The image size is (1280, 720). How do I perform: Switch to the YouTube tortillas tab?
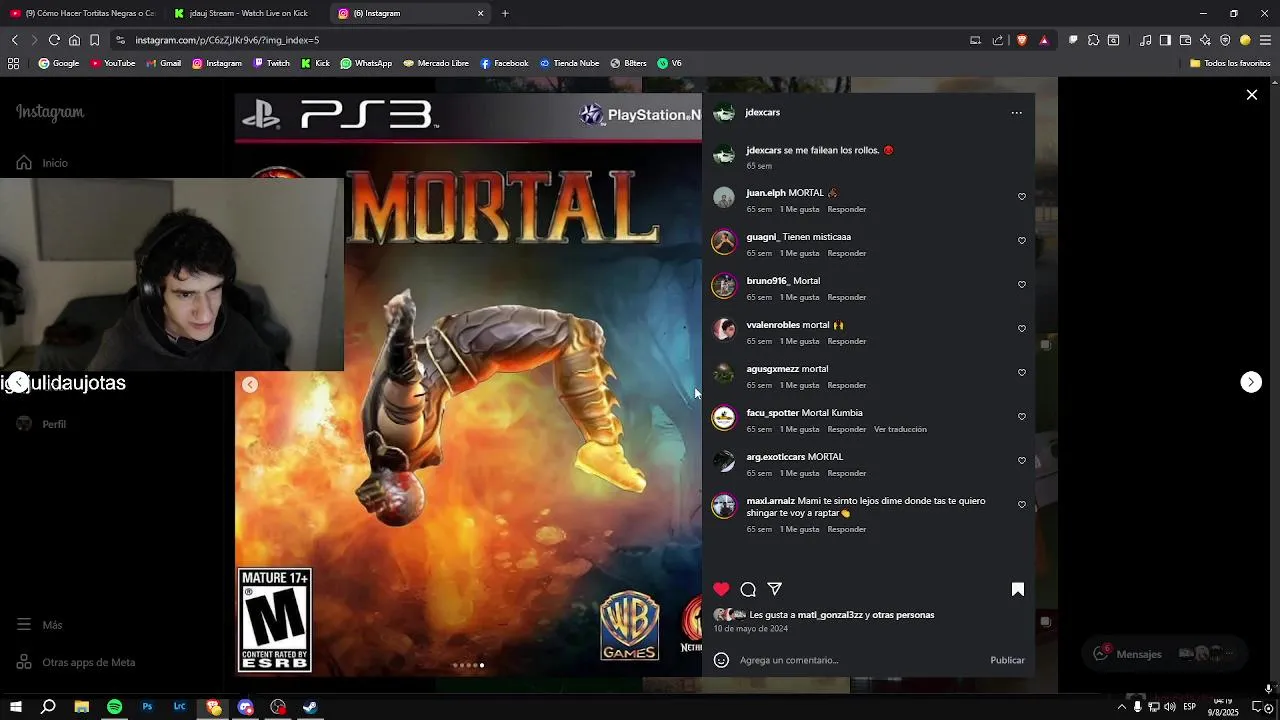pyautogui.click(x=83, y=13)
